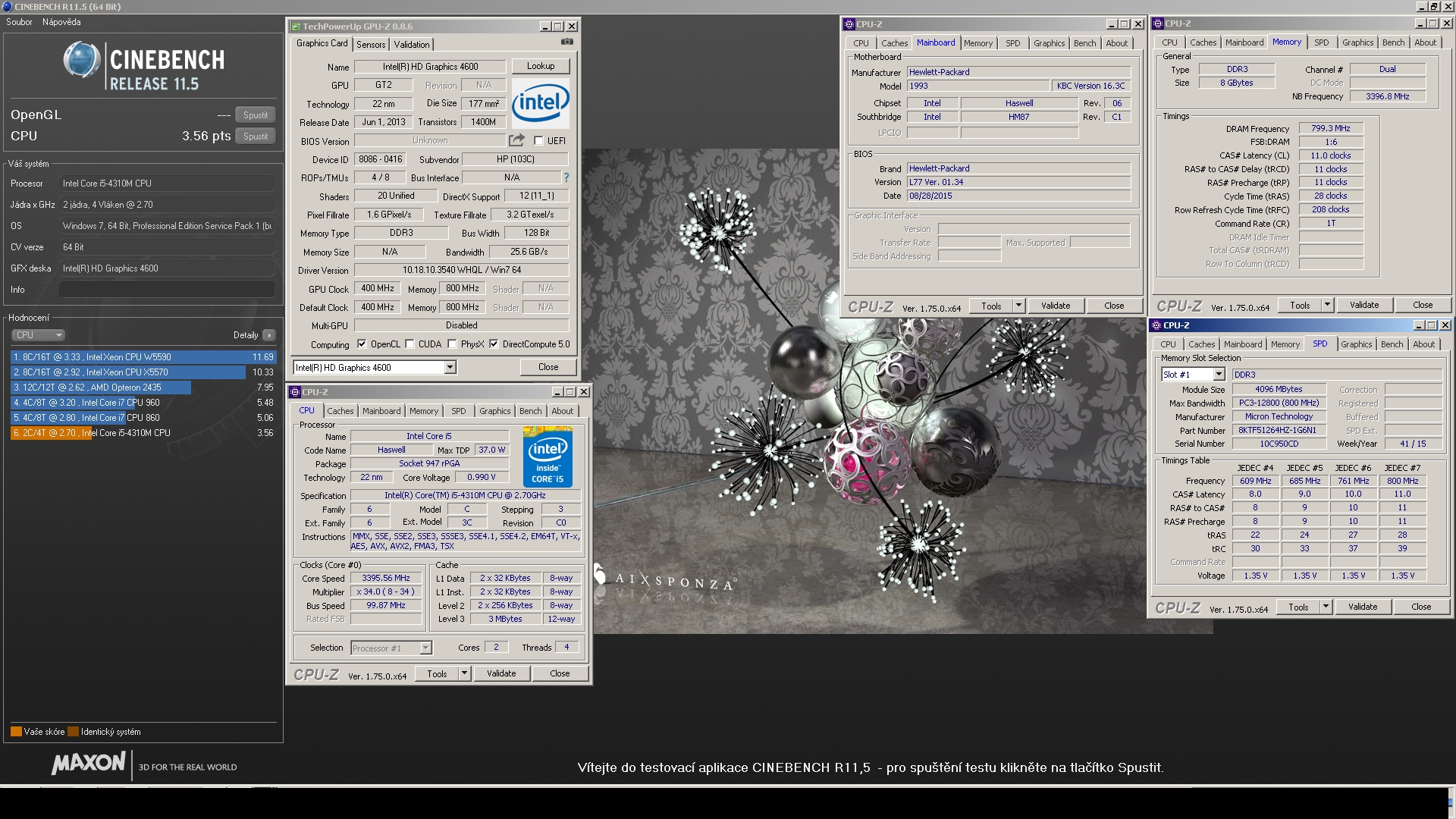
Task: Click the AIXSPONZA rendered scene image
Action: point(902,391)
